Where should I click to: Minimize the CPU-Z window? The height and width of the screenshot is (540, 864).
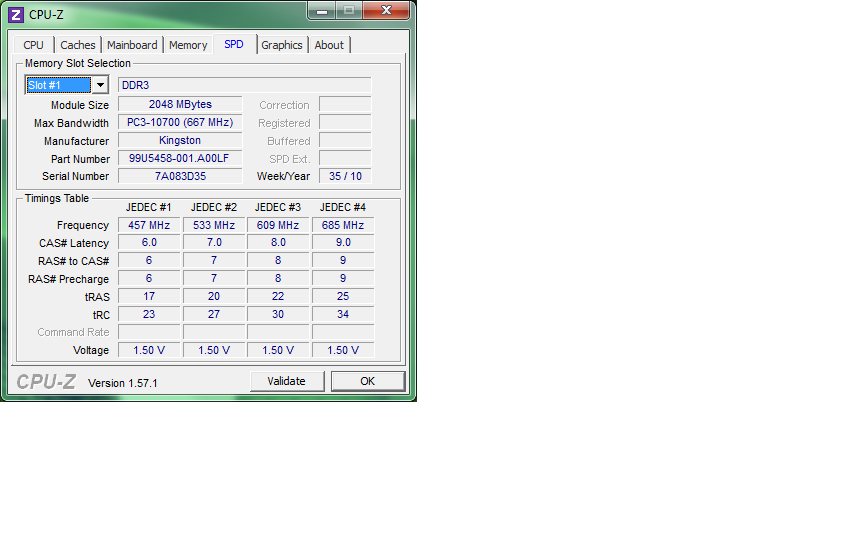322,10
